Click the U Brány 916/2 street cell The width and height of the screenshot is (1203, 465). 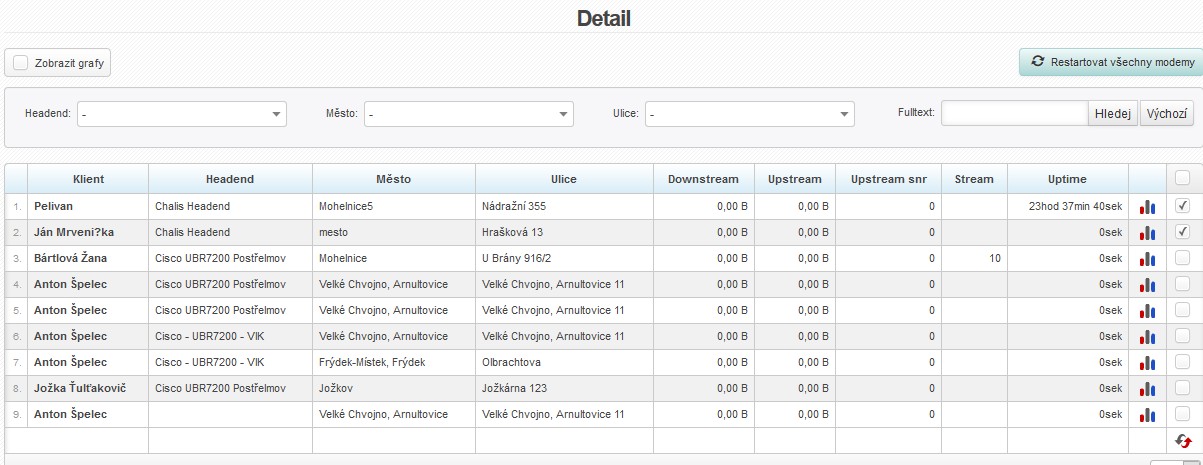564,258
